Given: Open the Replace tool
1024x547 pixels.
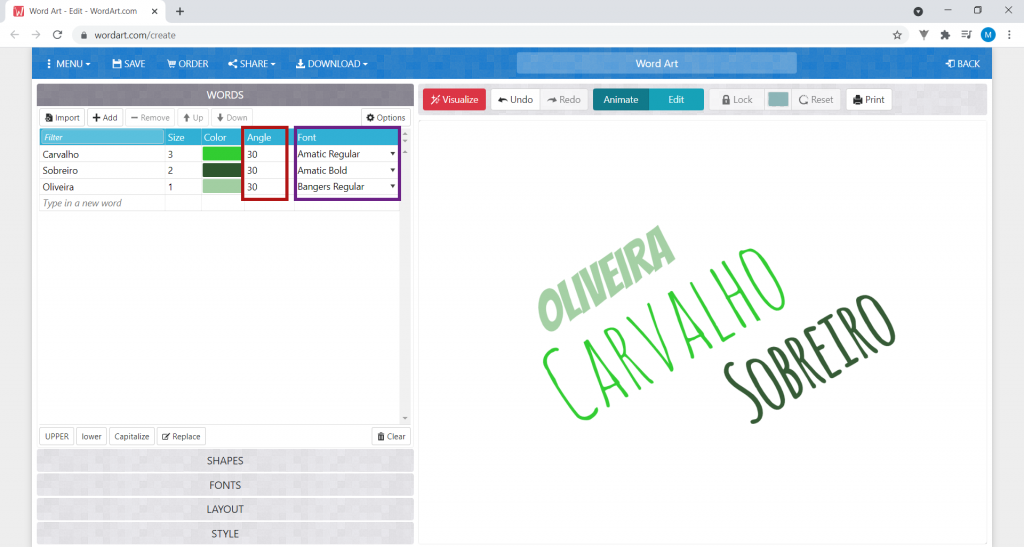Looking at the screenshot, I should click(181, 437).
